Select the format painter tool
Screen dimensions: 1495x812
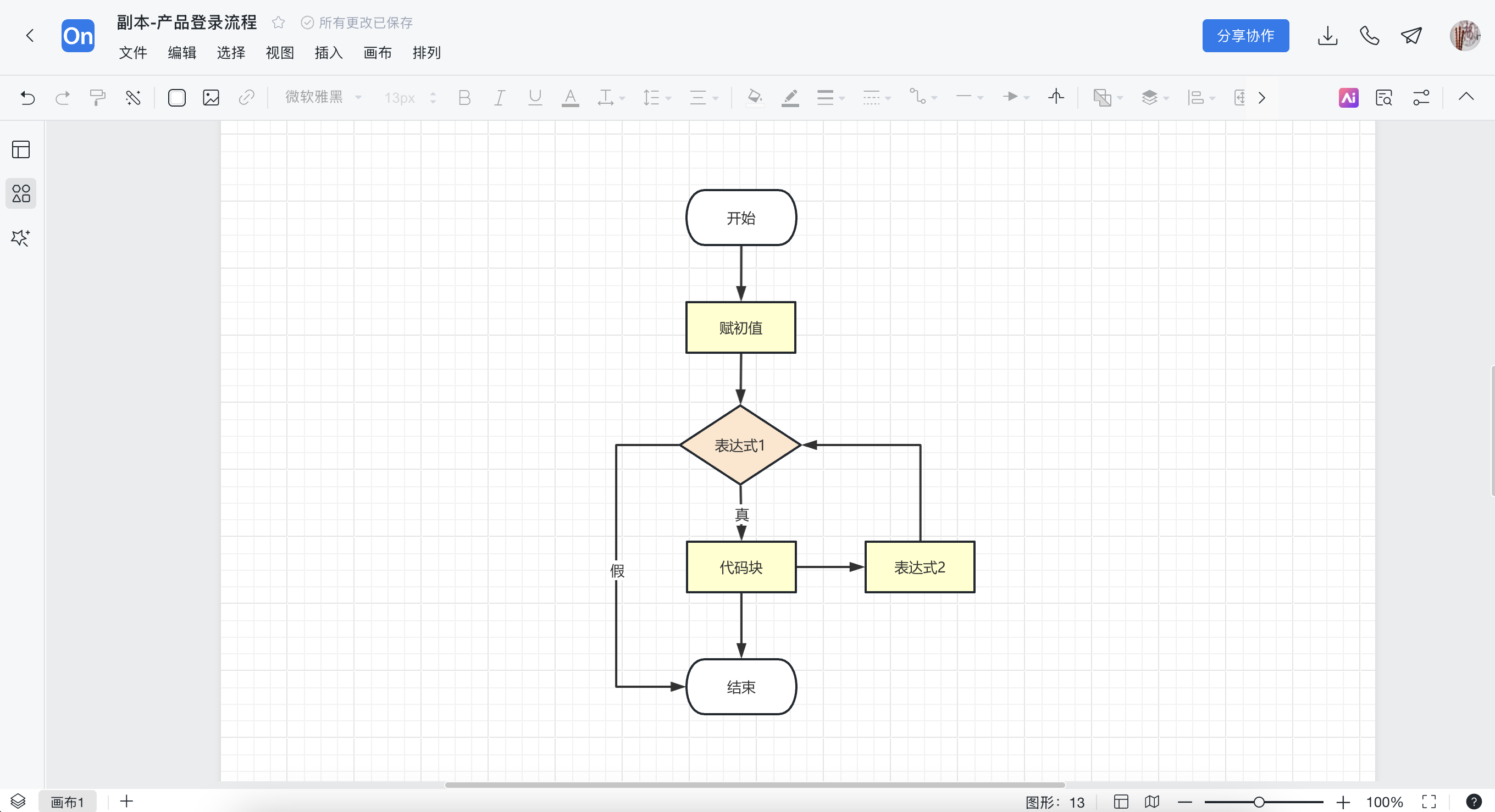[x=97, y=97]
